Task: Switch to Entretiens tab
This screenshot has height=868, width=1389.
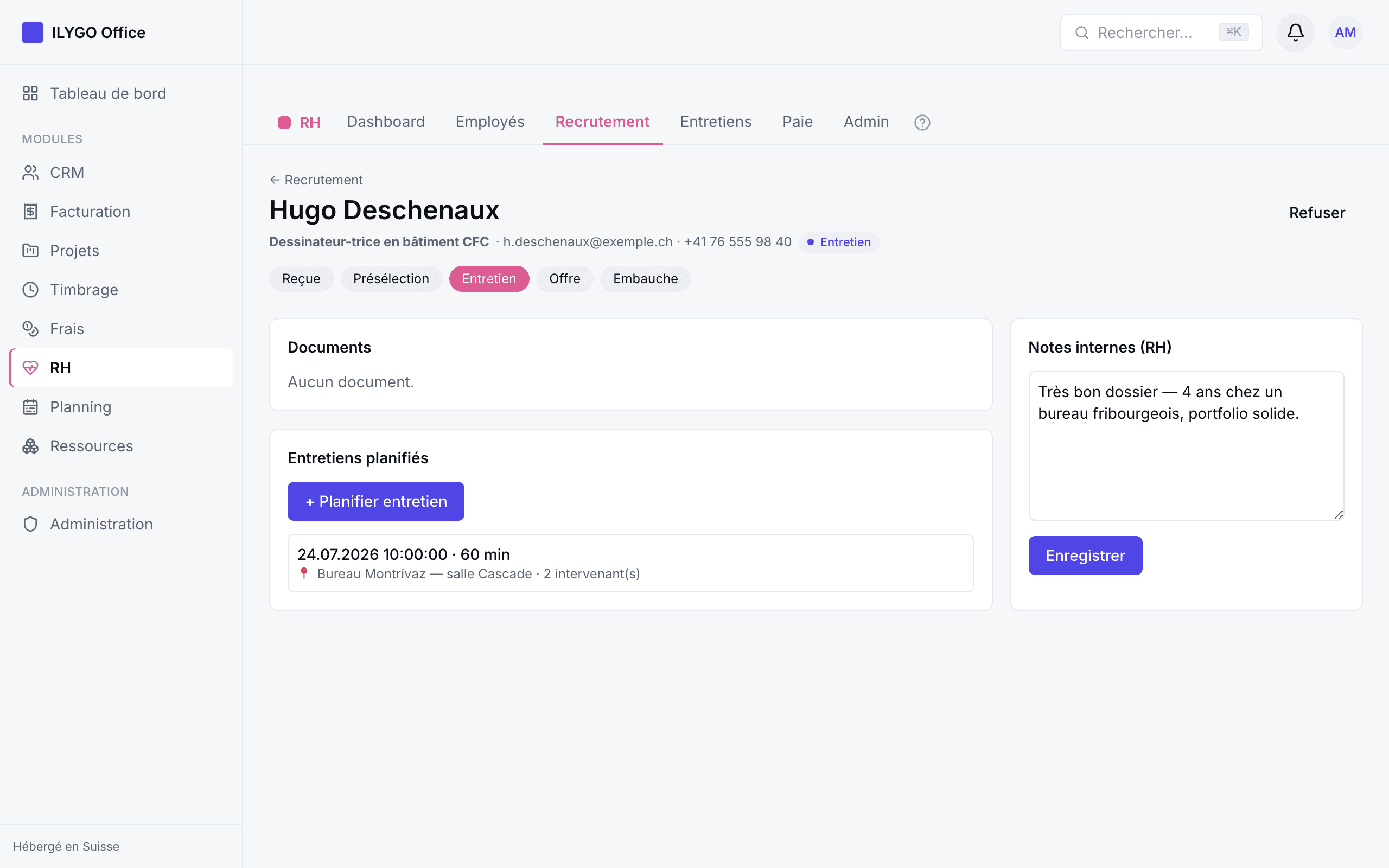Action: [x=716, y=122]
